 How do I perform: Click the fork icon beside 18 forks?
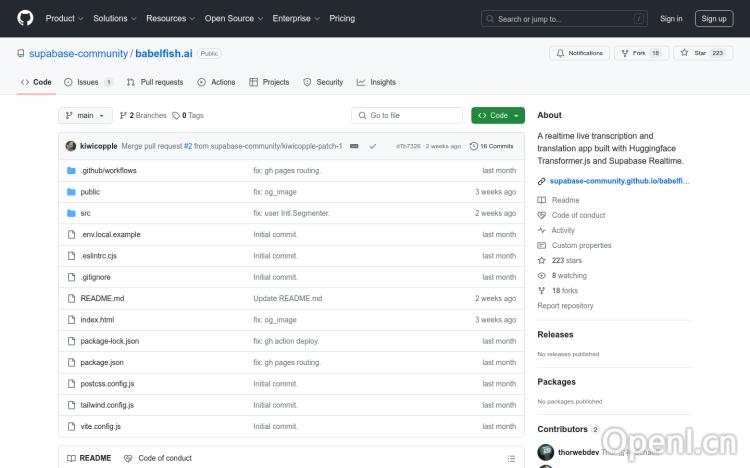click(541, 290)
